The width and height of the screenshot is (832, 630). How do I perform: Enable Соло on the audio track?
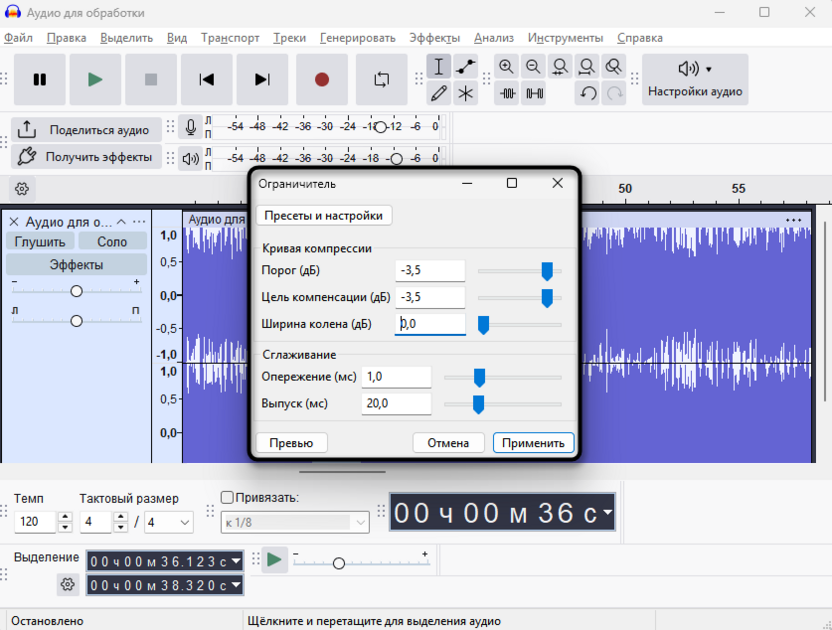click(111, 241)
